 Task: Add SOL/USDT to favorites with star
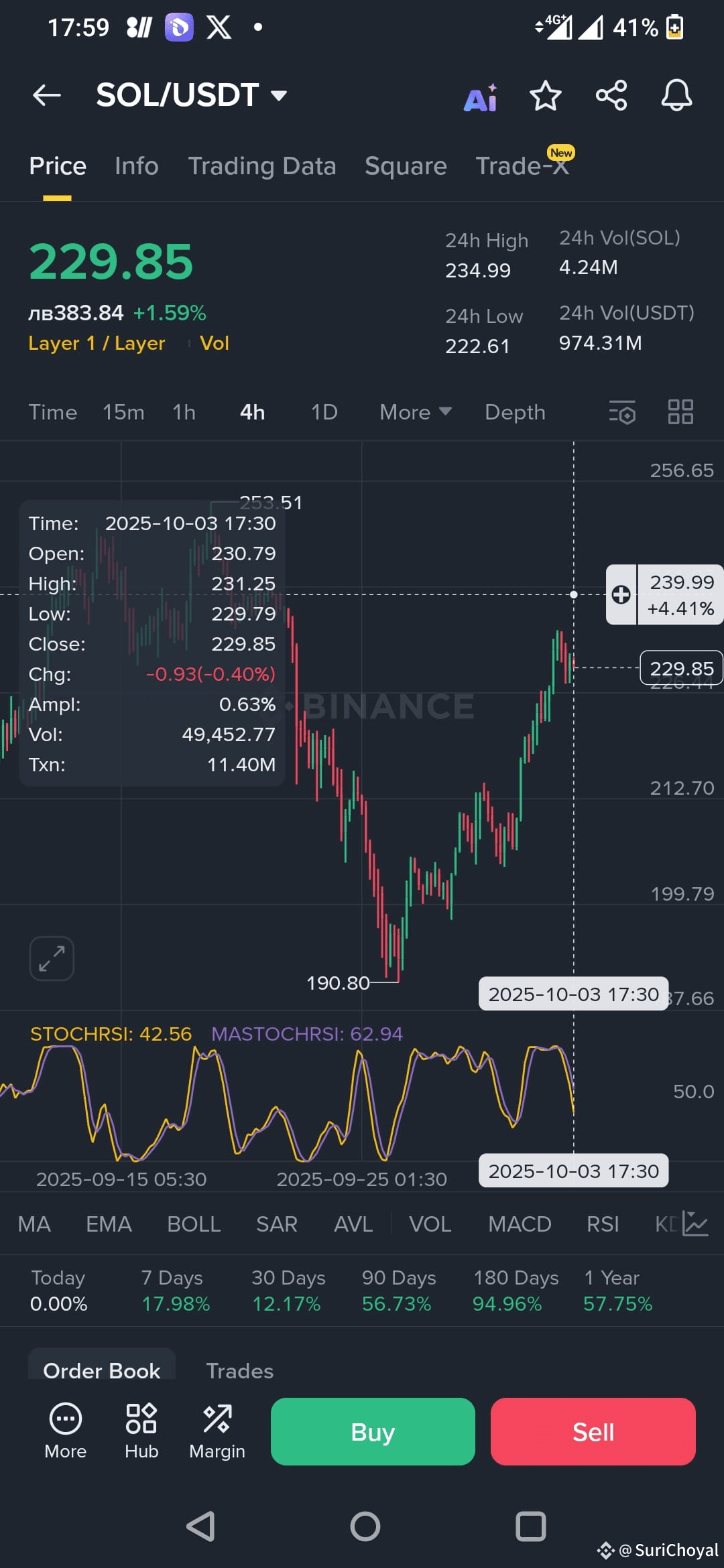[545, 95]
